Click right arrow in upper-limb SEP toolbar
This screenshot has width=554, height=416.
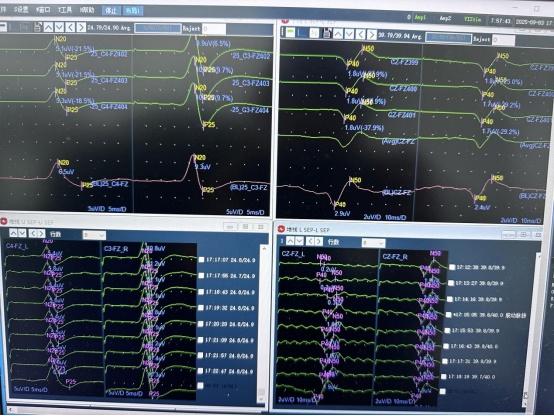(x=81, y=27)
